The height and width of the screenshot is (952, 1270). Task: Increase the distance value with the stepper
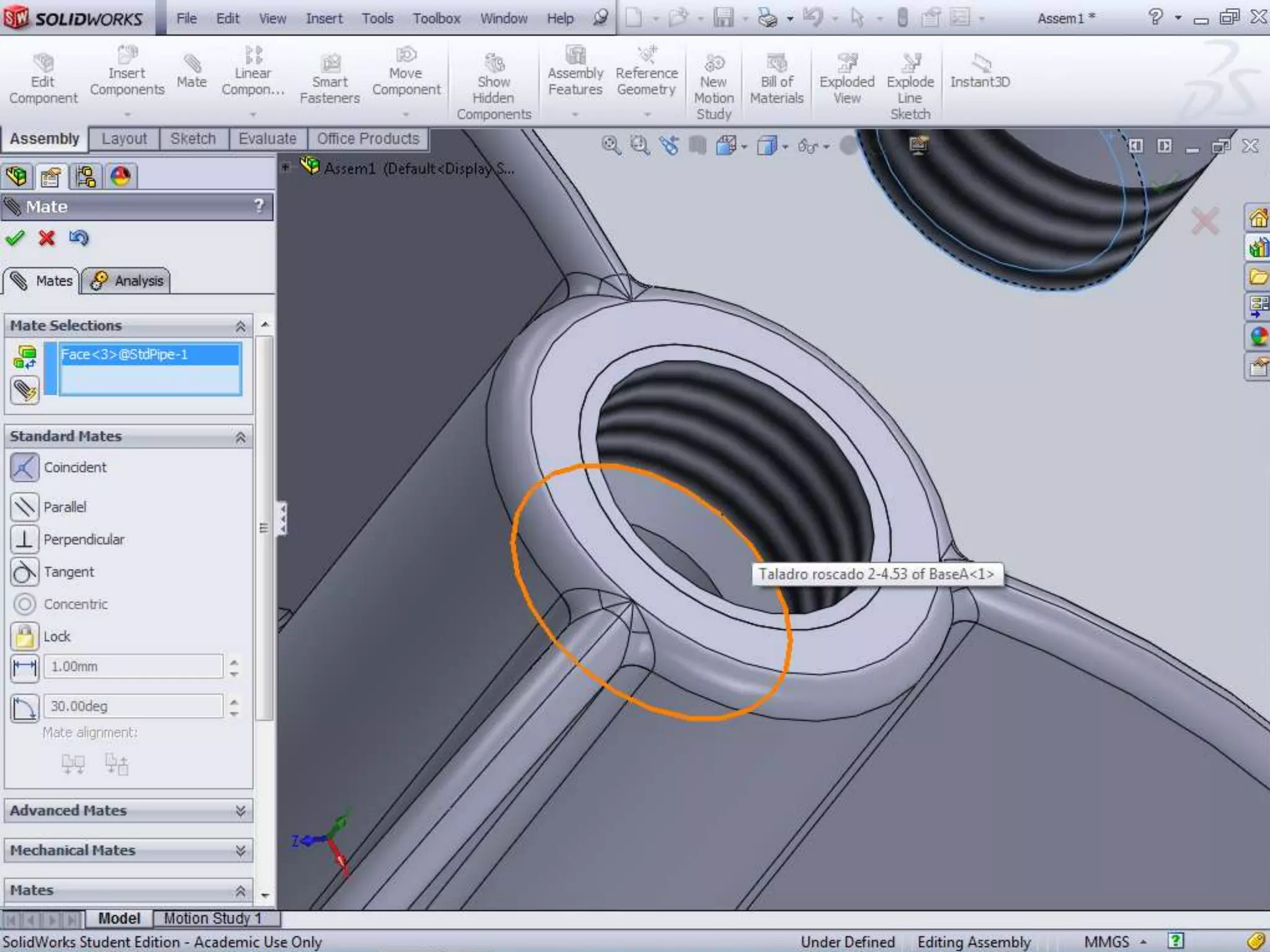coord(234,662)
